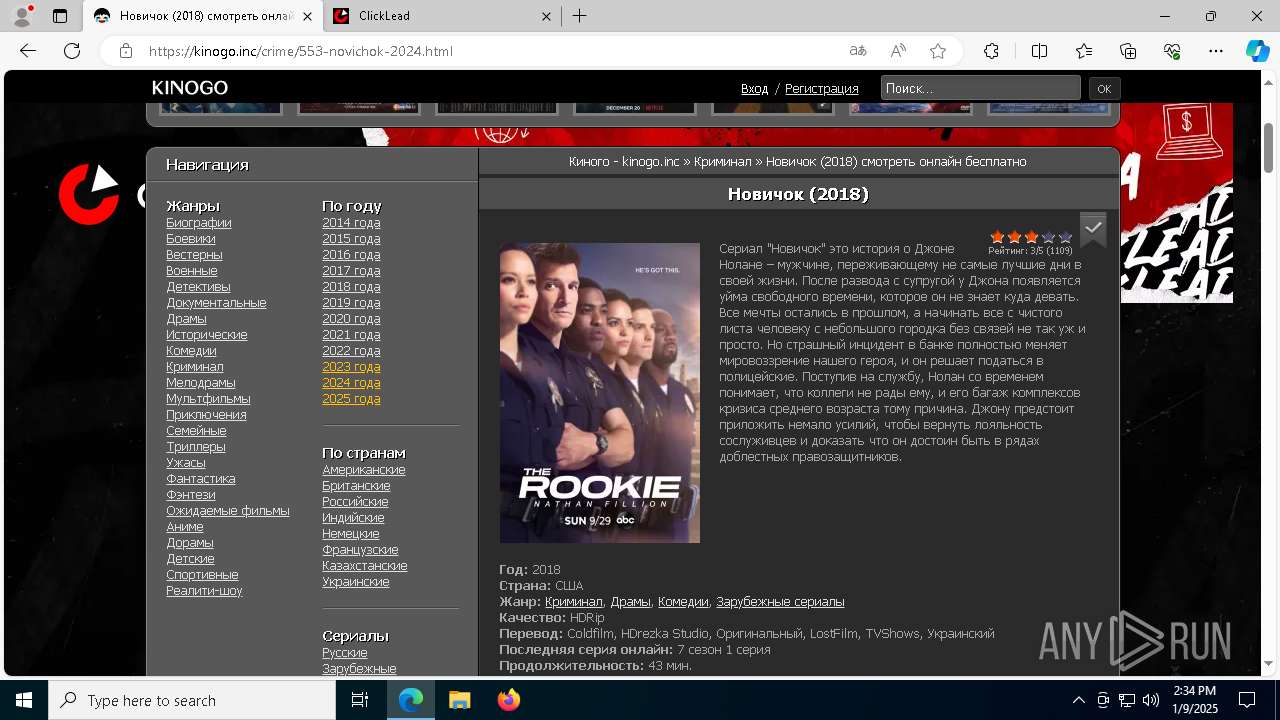The height and width of the screenshot is (720, 1280).
Task: Open the Ожидаемые фильмы link
Action: coord(228,511)
